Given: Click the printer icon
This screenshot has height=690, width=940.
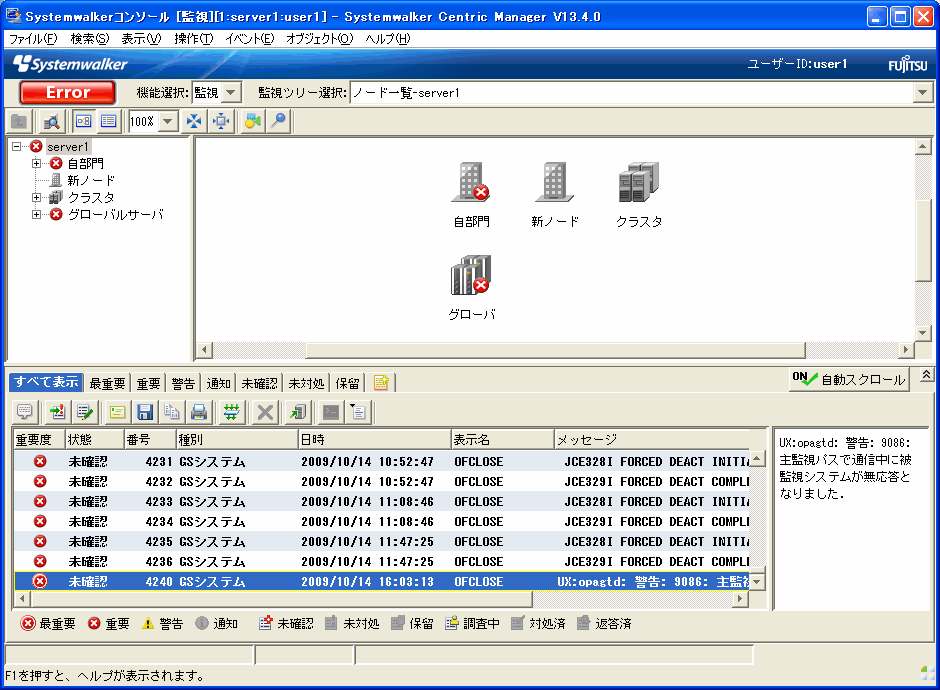Looking at the screenshot, I should coord(199,412).
